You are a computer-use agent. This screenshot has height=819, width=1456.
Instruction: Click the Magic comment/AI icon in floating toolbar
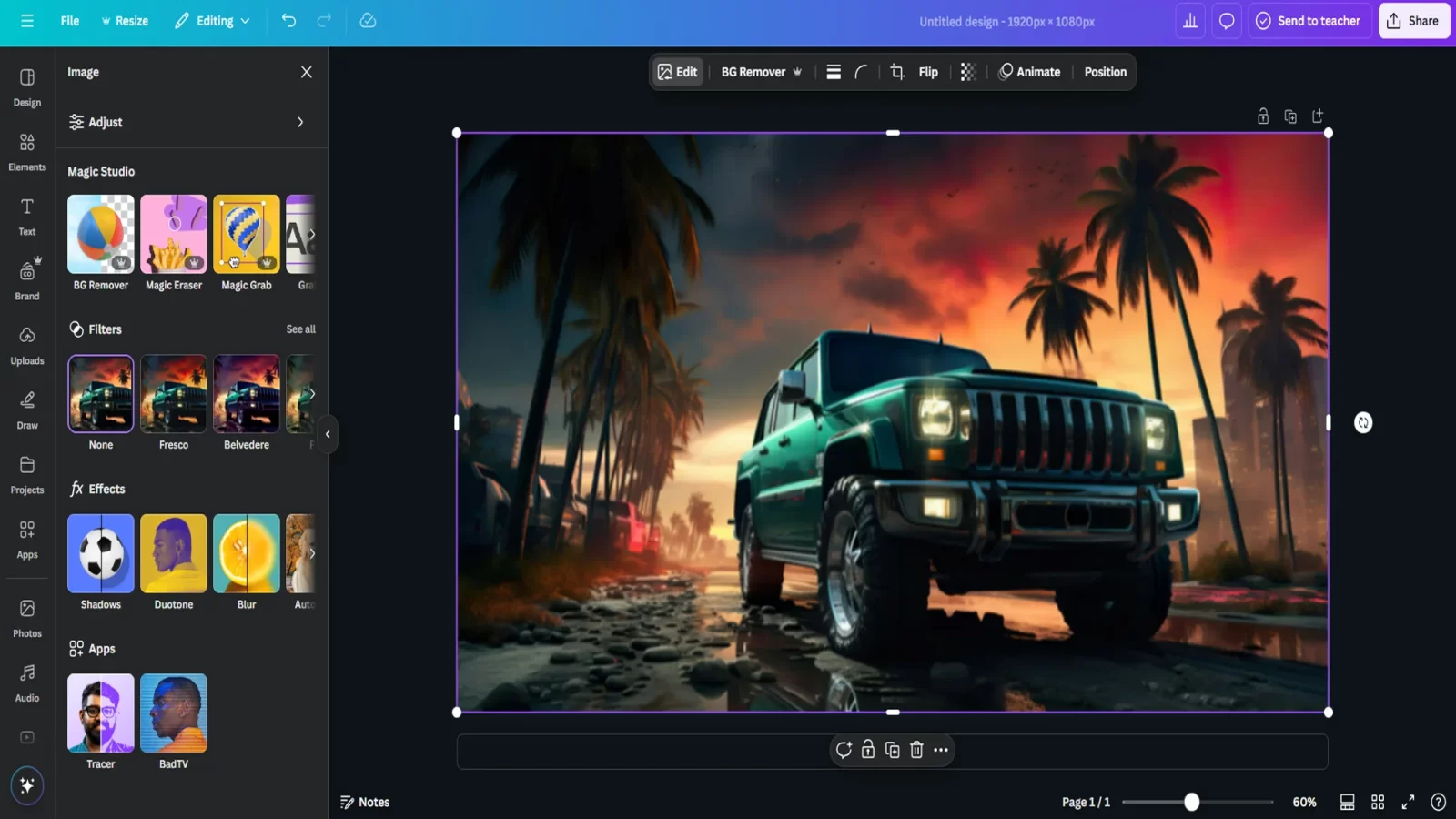point(844,750)
